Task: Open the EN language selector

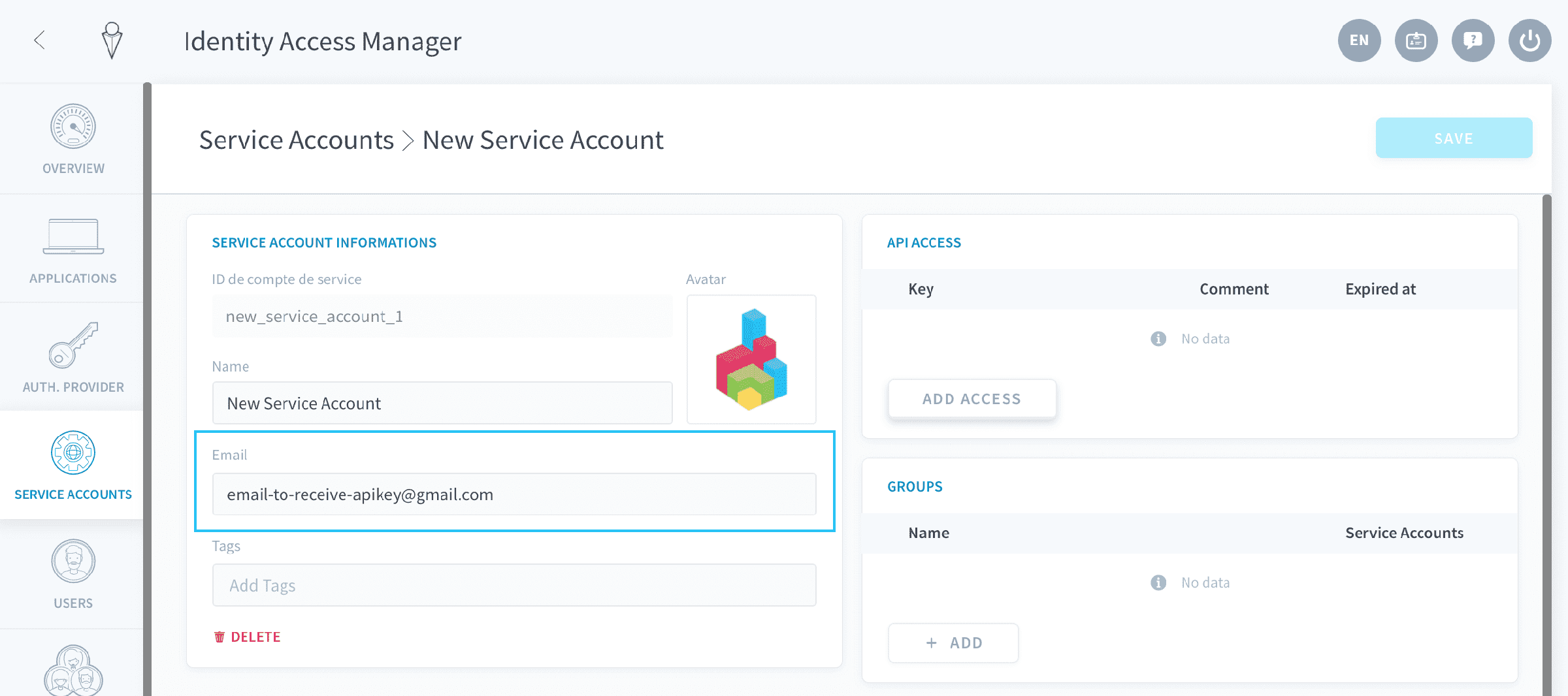Action: click(x=1359, y=40)
